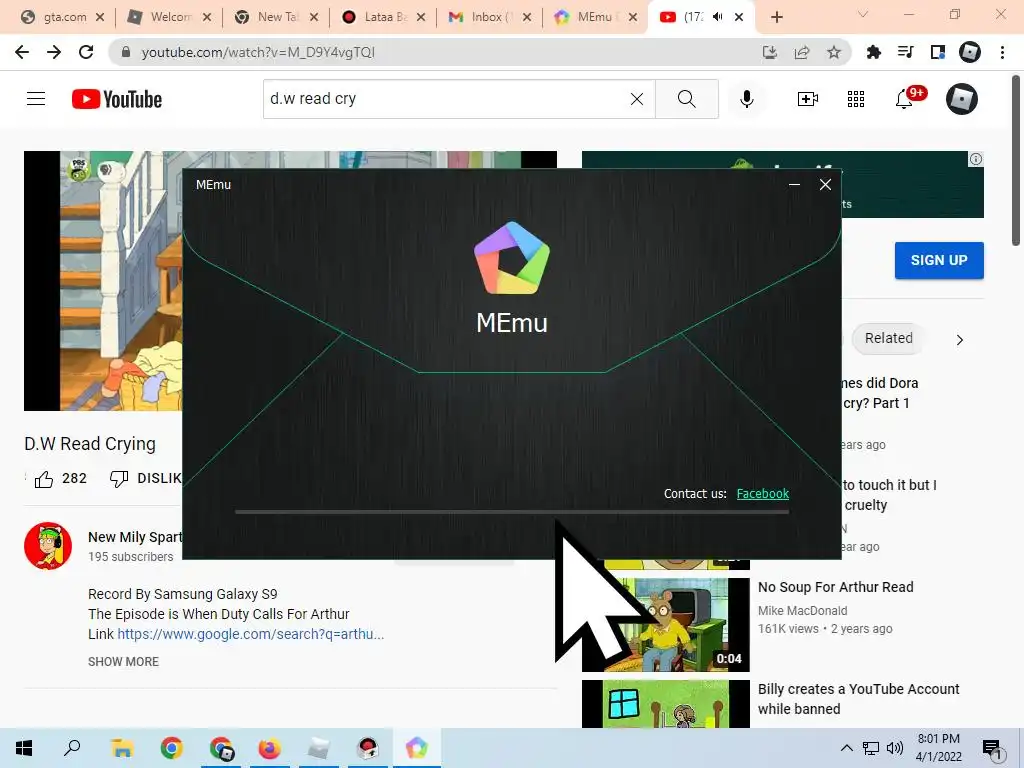Image resolution: width=1024 pixels, height=768 pixels.
Task: Switch to the Welcome tab
Action: click(168, 17)
